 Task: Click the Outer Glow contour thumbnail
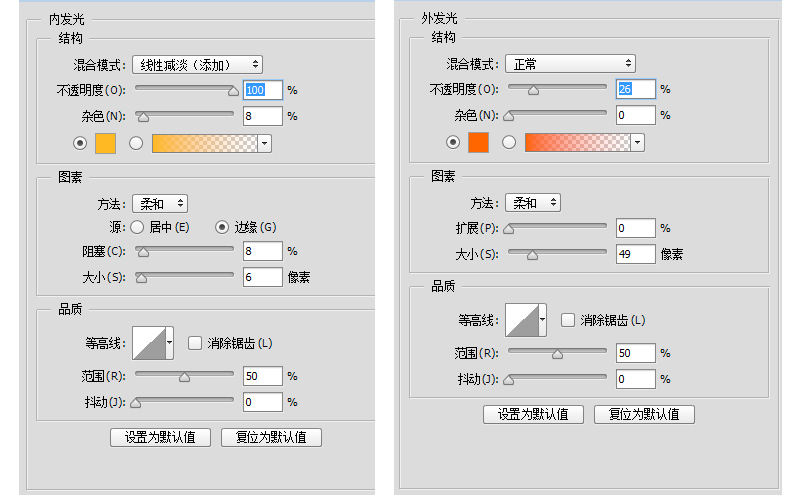click(522, 320)
